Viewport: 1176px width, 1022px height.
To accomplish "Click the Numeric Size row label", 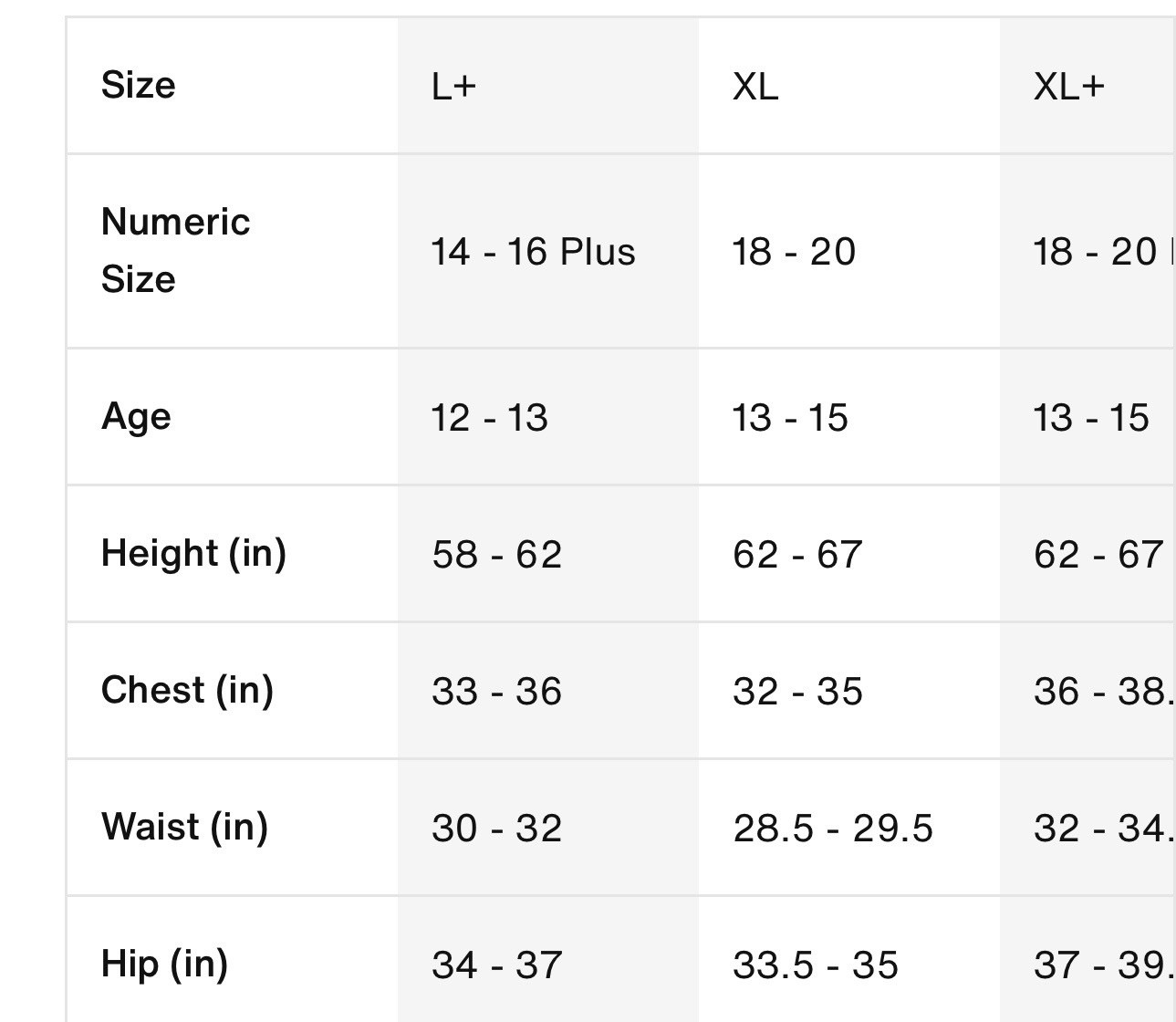I will [232, 251].
